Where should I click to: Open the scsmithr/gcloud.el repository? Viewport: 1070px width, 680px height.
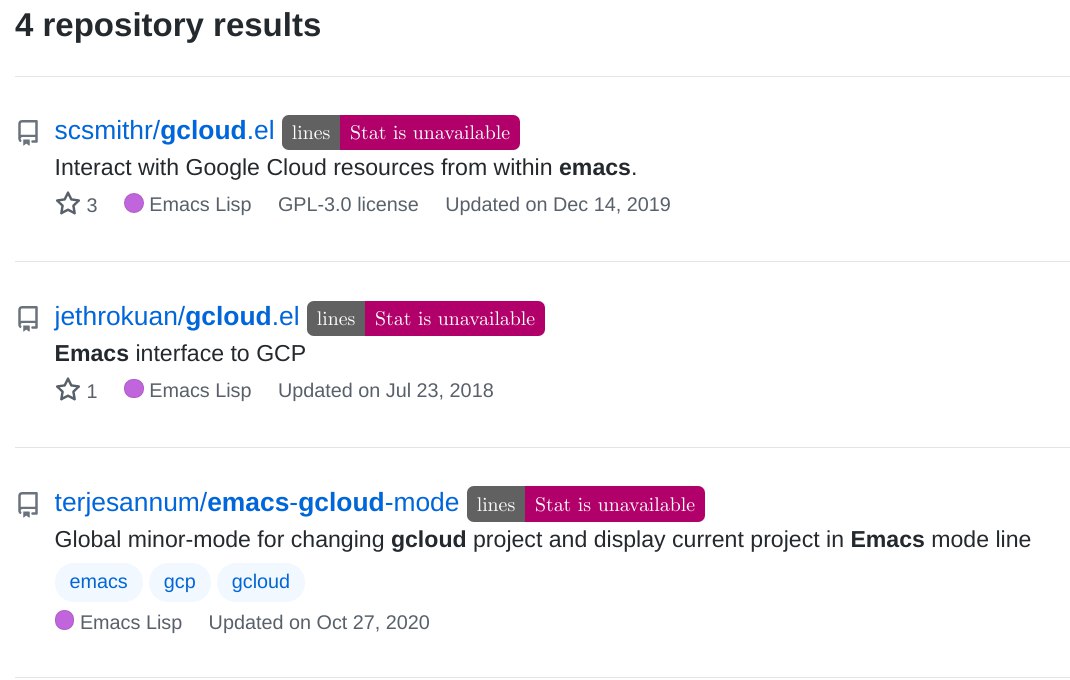click(164, 130)
